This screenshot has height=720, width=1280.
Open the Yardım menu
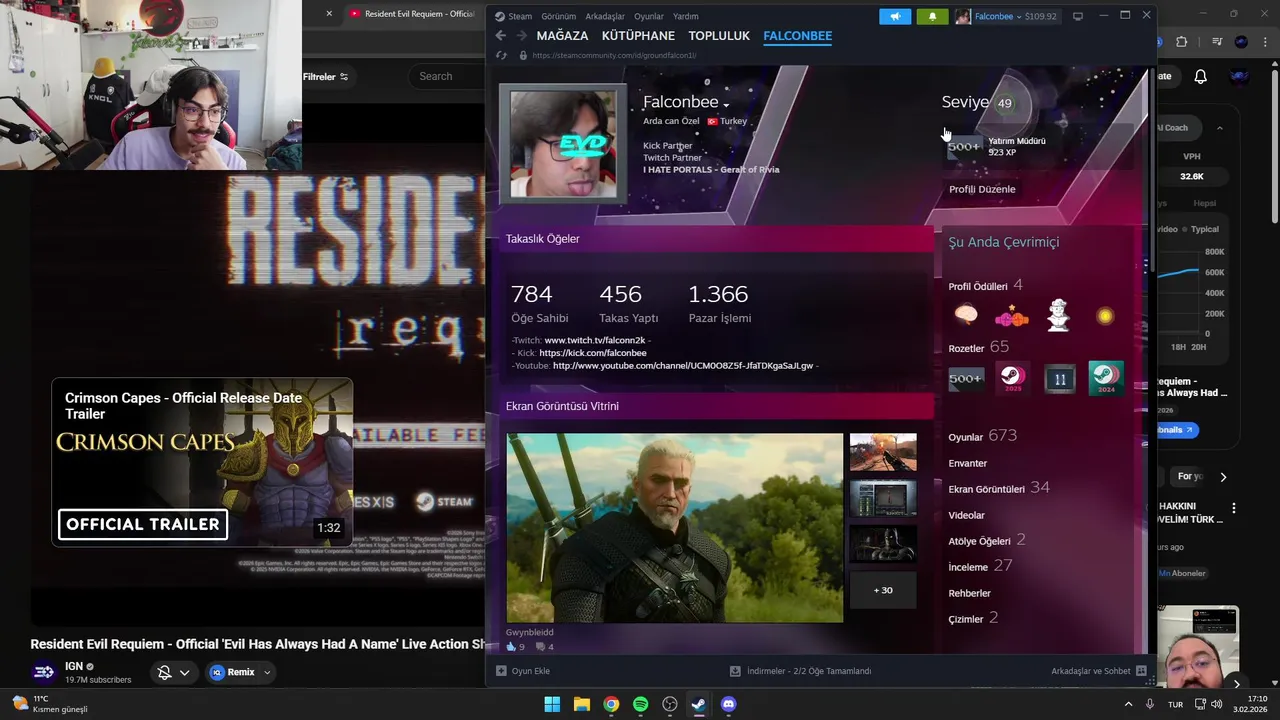[685, 16]
